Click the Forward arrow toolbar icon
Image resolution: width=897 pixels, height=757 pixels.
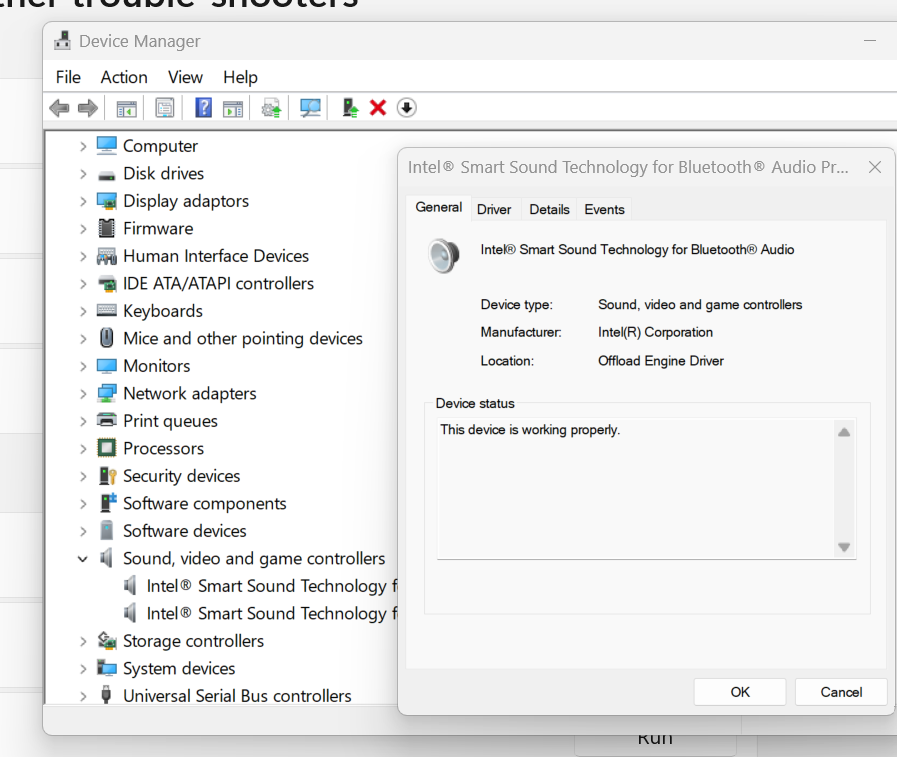point(88,108)
